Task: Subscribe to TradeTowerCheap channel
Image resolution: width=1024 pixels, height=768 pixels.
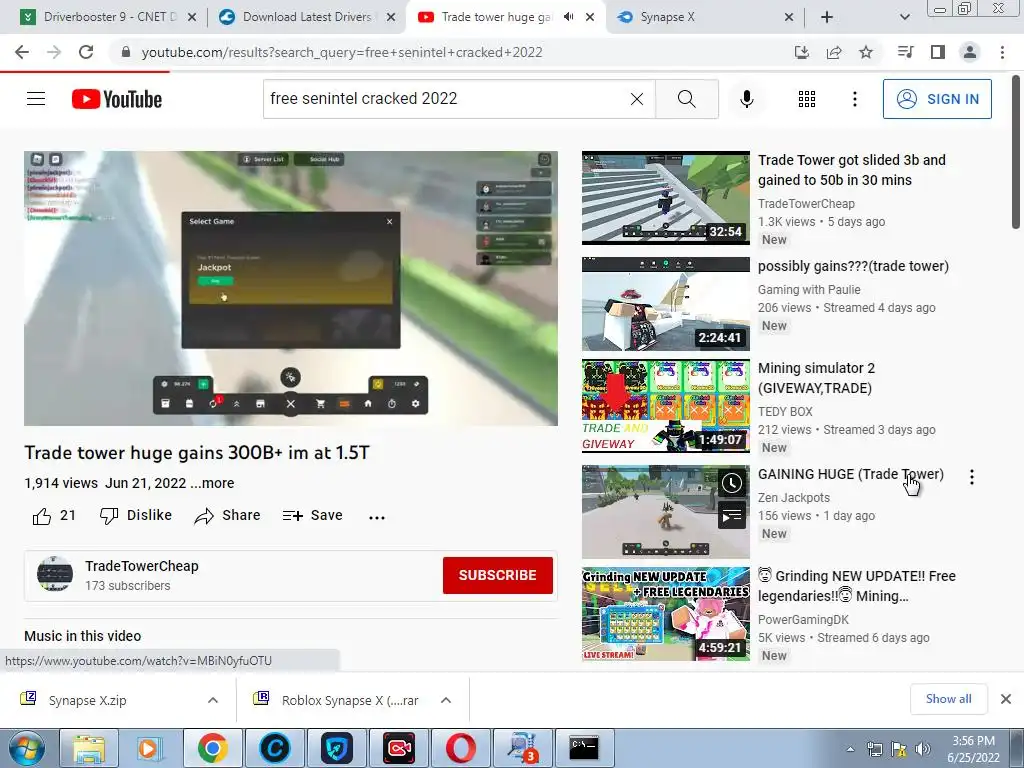Action: pos(498,575)
